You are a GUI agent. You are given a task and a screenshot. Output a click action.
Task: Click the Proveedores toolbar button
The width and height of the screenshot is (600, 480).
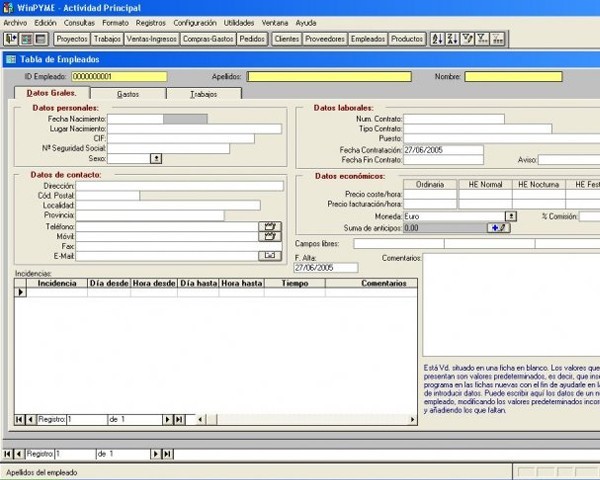[325, 39]
